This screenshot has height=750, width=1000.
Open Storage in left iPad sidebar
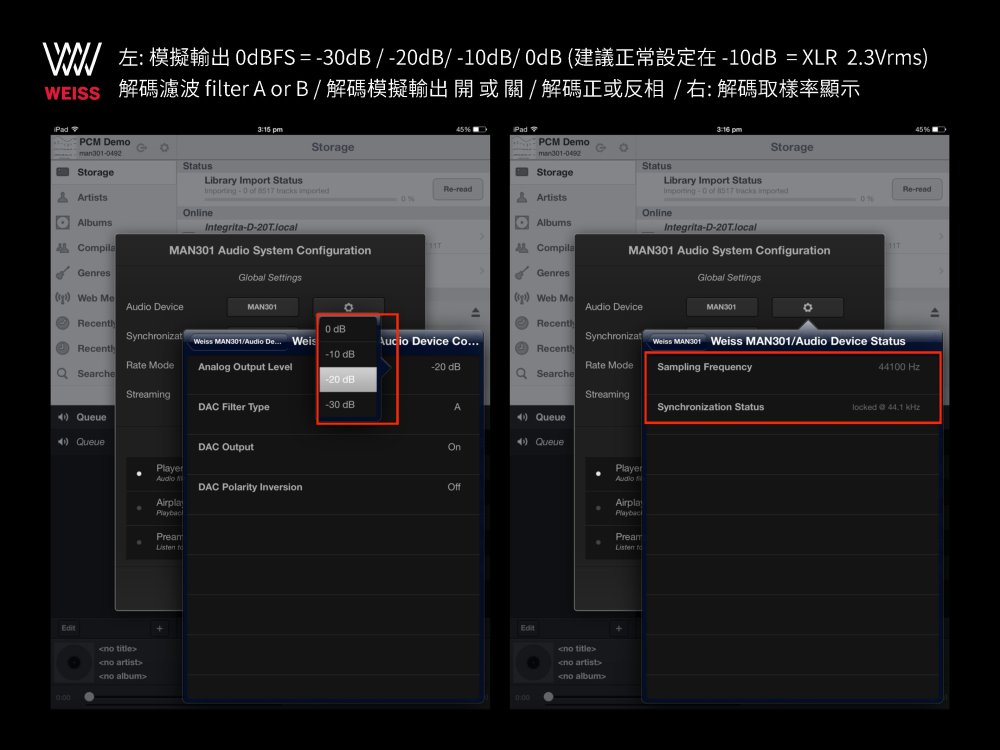(x=114, y=172)
